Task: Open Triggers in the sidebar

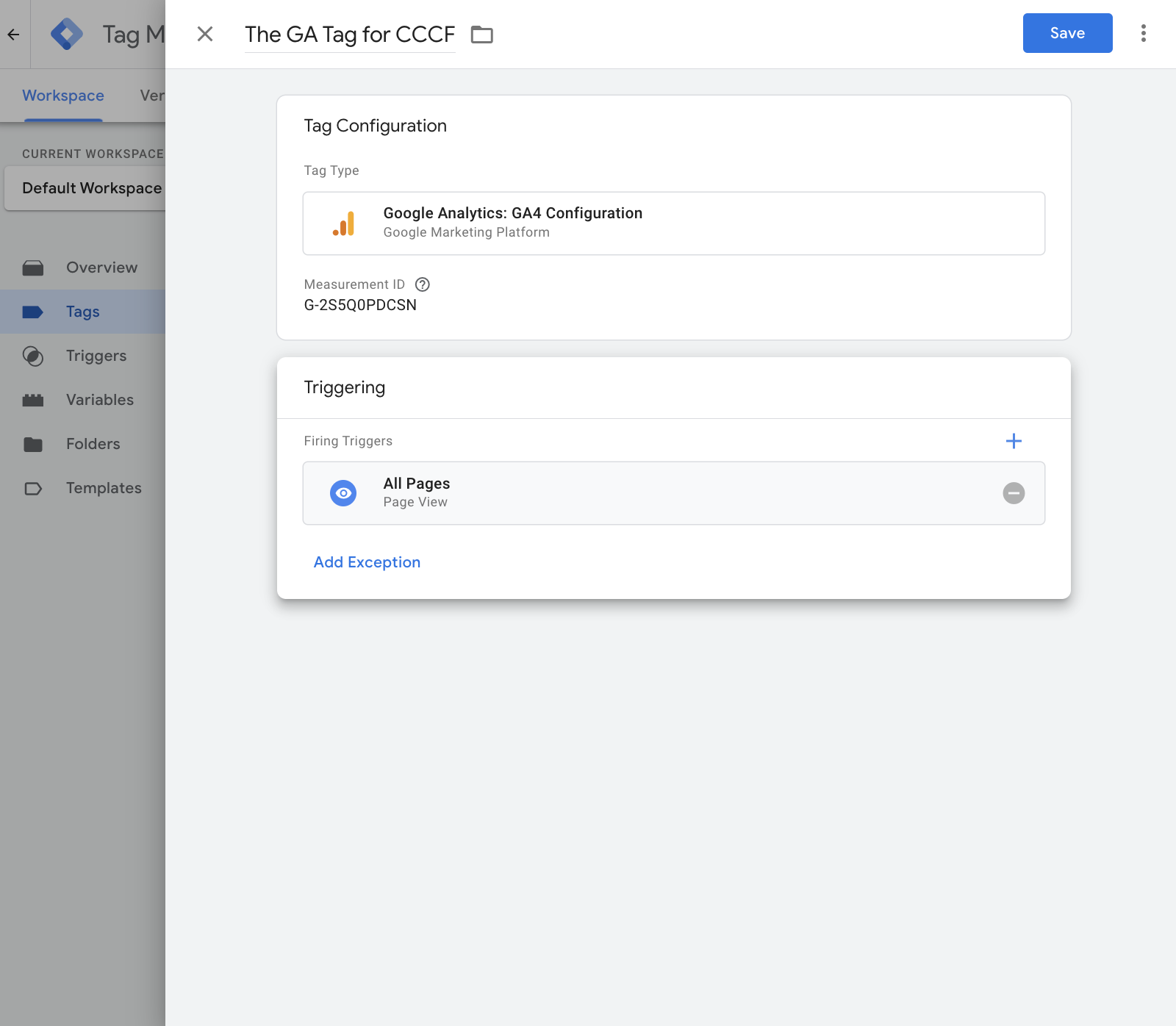Action: (x=82, y=356)
